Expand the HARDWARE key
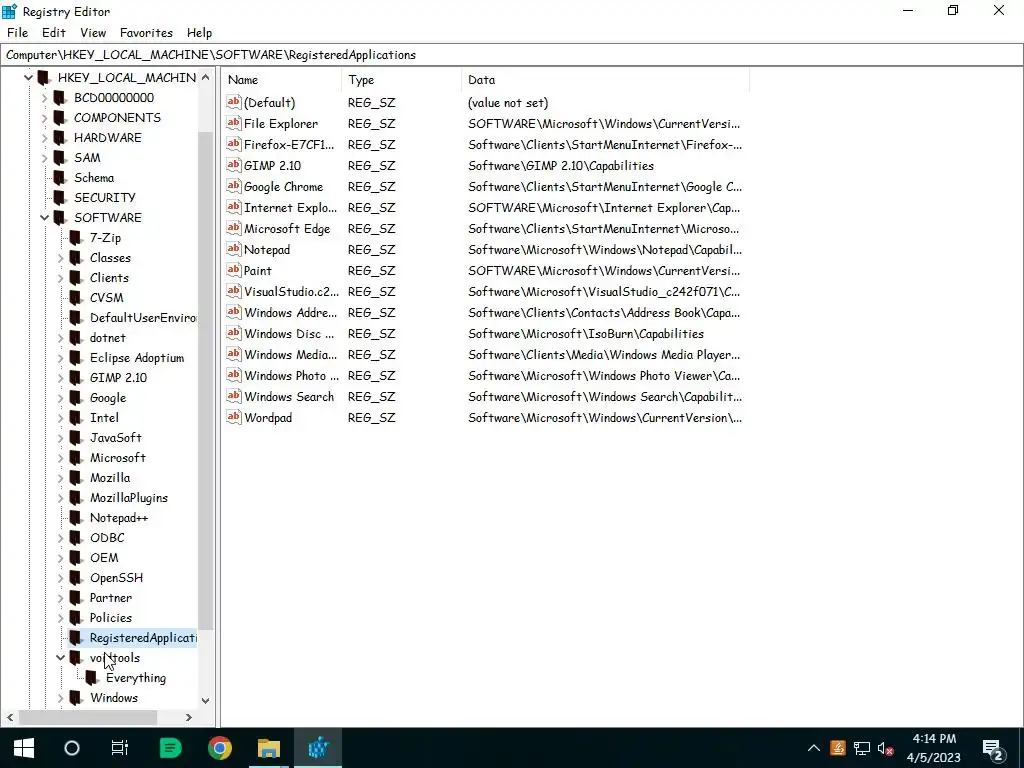The width and height of the screenshot is (1024, 768). coord(44,138)
